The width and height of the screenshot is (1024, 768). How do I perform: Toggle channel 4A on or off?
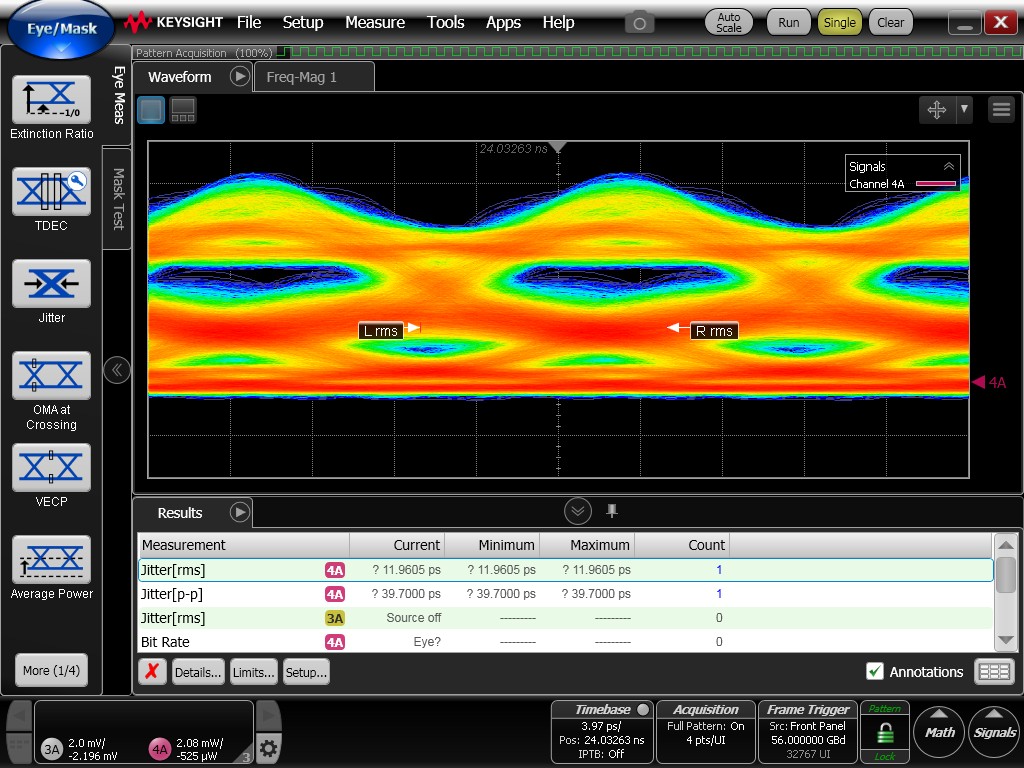[159, 749]
